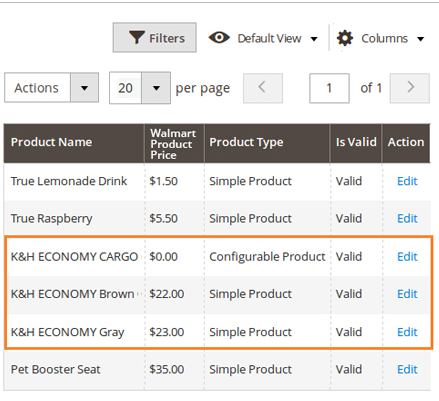Click the page number input field
The width and height of the screenshot is (439, 401).
click(x=329, y=88)
